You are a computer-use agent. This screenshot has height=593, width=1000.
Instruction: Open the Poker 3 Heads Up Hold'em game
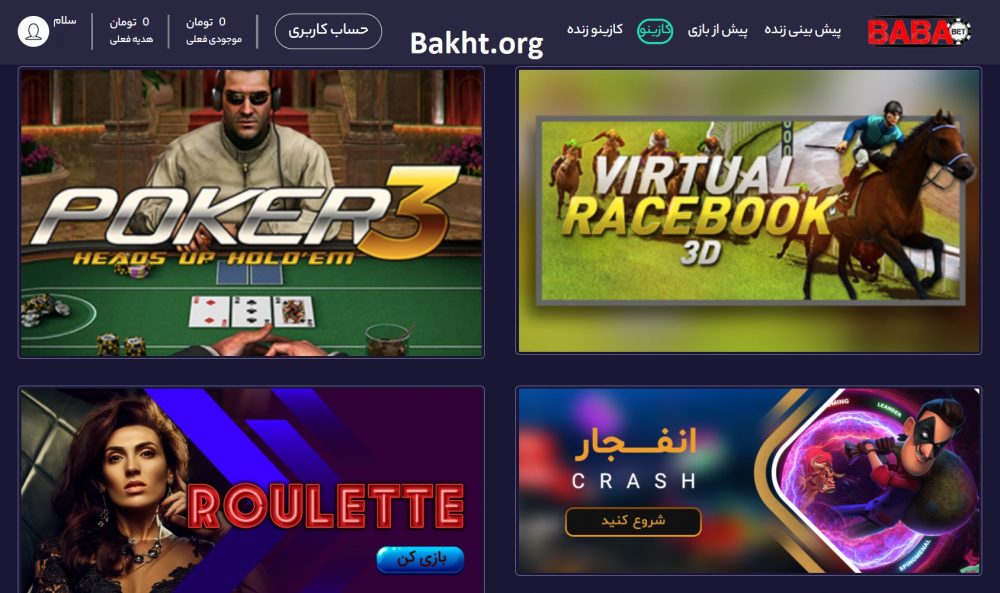click(x=251, y=212)
